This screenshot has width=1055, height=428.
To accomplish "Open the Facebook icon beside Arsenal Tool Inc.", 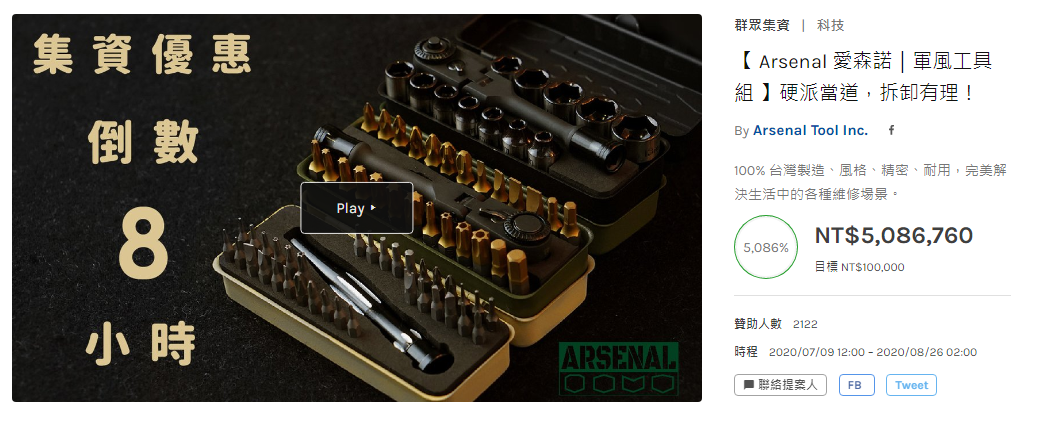I will (x=892, y=131).
